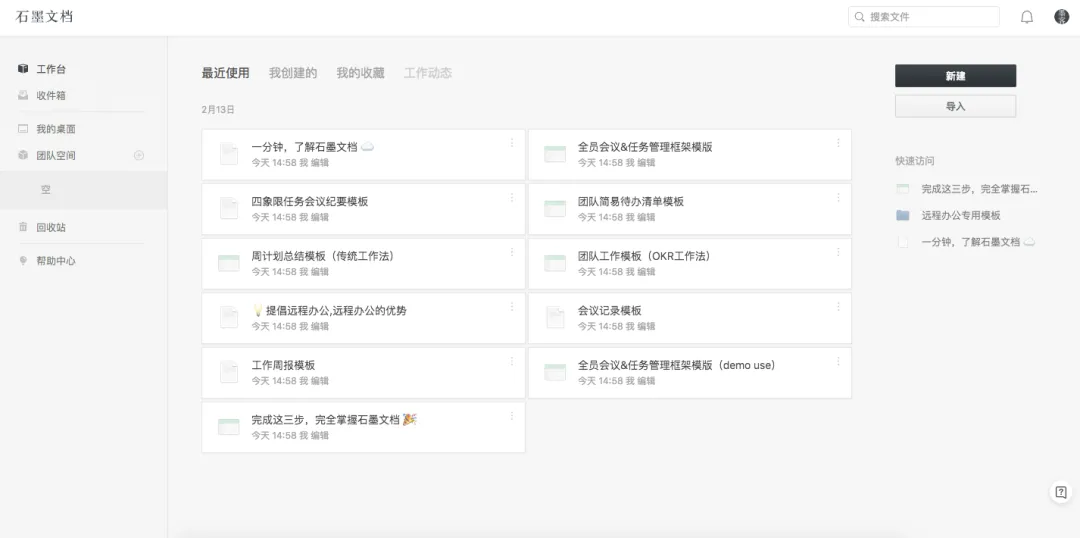Click document icon of 工作周报模板 card
1080x538 pixels.
229,371
